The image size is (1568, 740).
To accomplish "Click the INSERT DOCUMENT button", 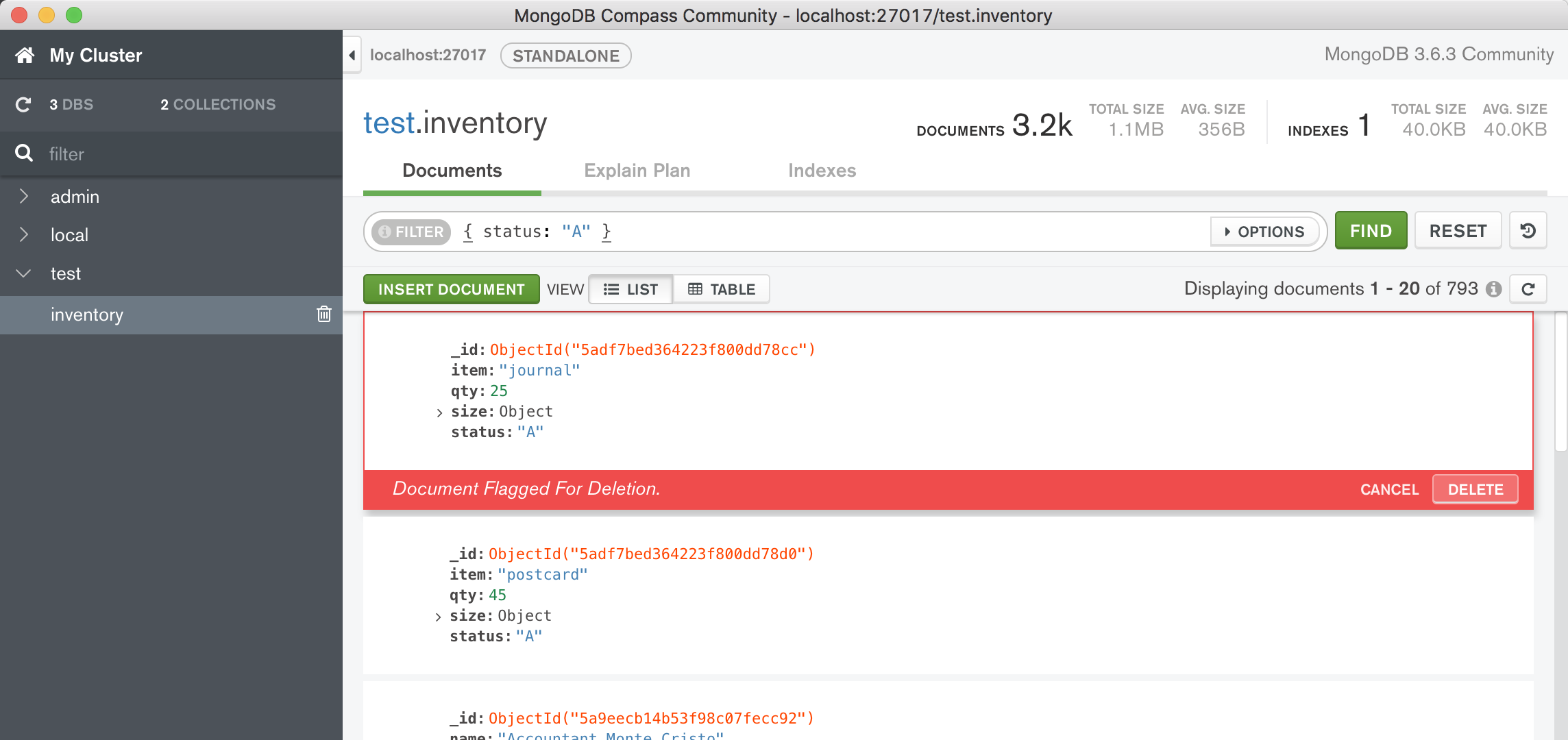I will (451, 288).
